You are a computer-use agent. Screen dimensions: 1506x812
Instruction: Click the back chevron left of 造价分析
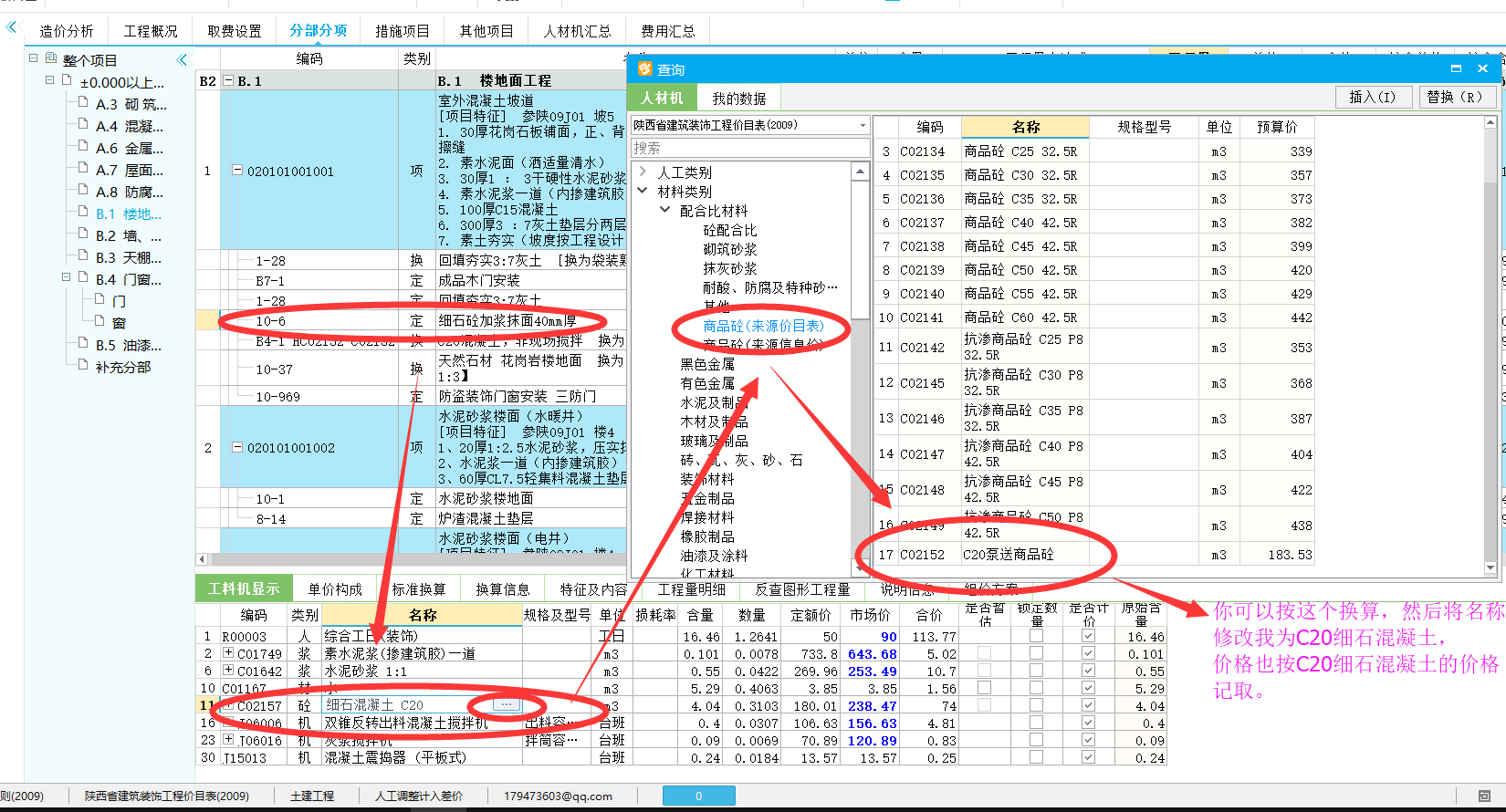11,27
